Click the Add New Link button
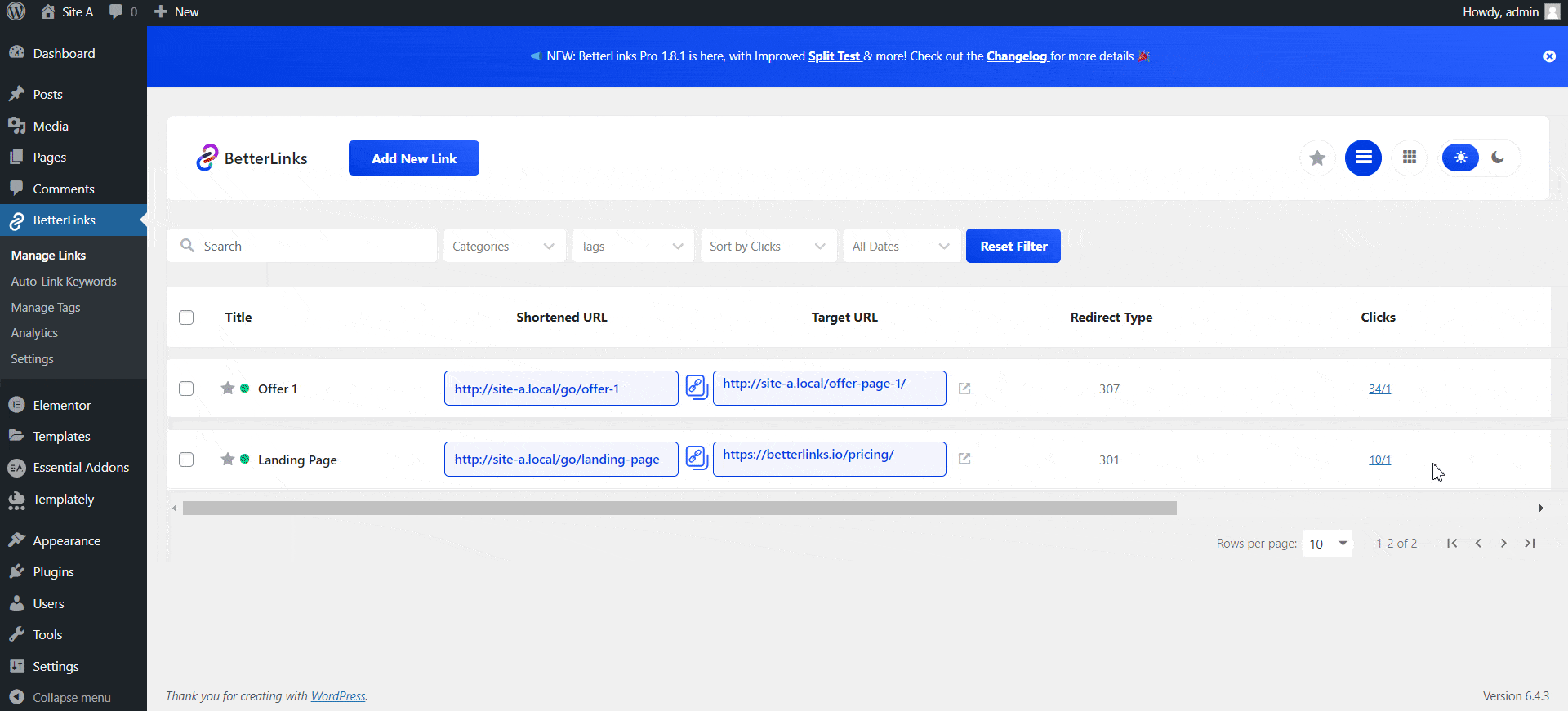 pos(414,158)
